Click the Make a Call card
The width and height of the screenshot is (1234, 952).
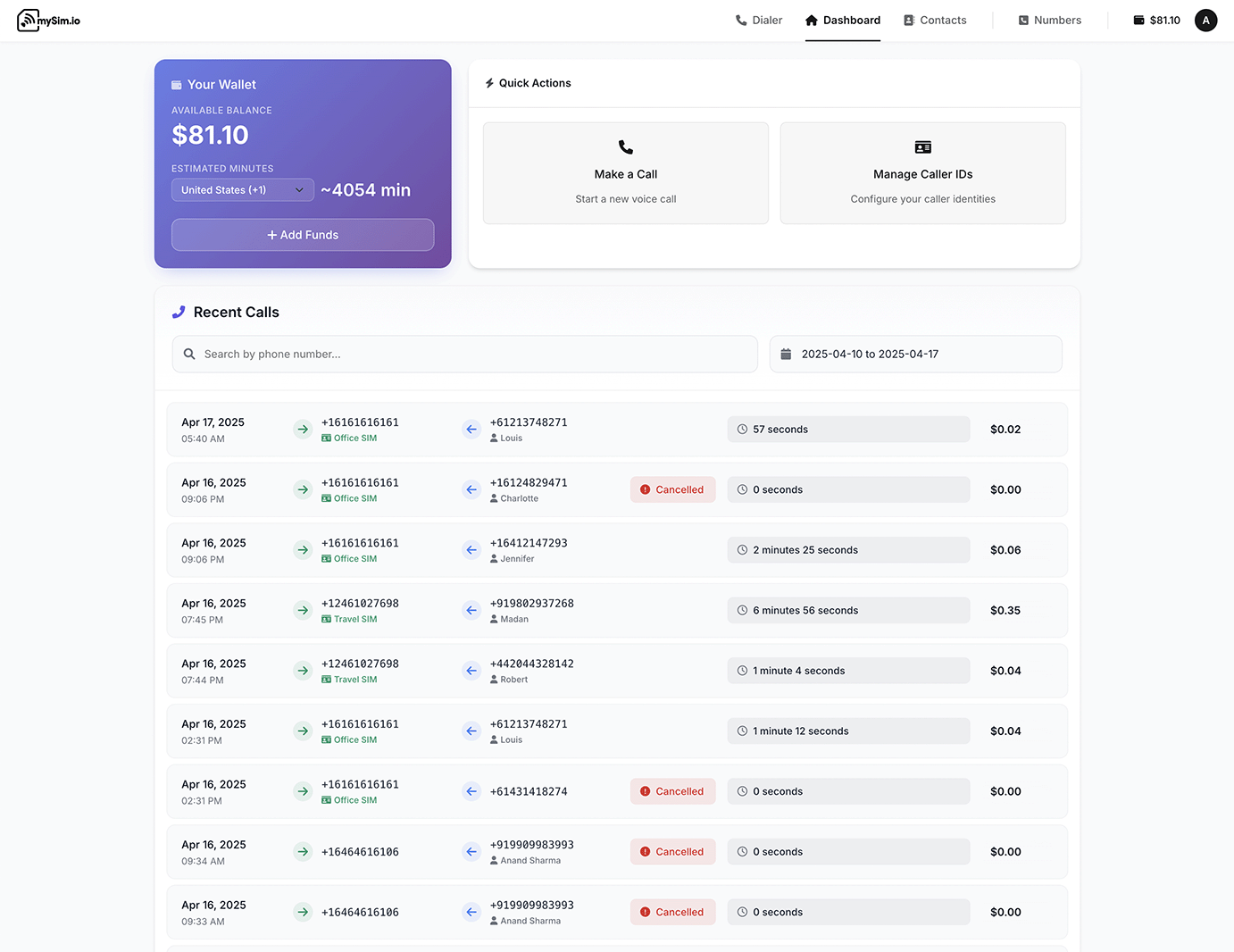point(626,173)
